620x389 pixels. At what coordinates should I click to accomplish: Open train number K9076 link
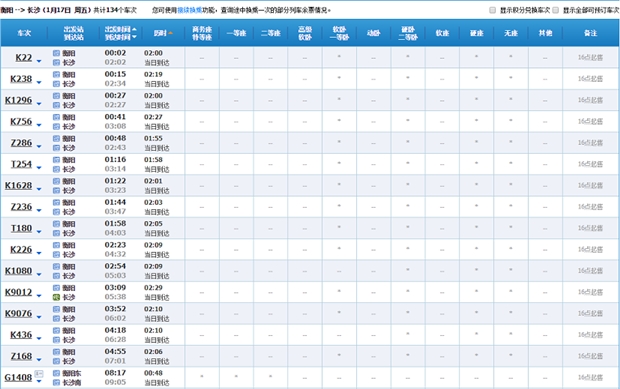pos(18,314)
